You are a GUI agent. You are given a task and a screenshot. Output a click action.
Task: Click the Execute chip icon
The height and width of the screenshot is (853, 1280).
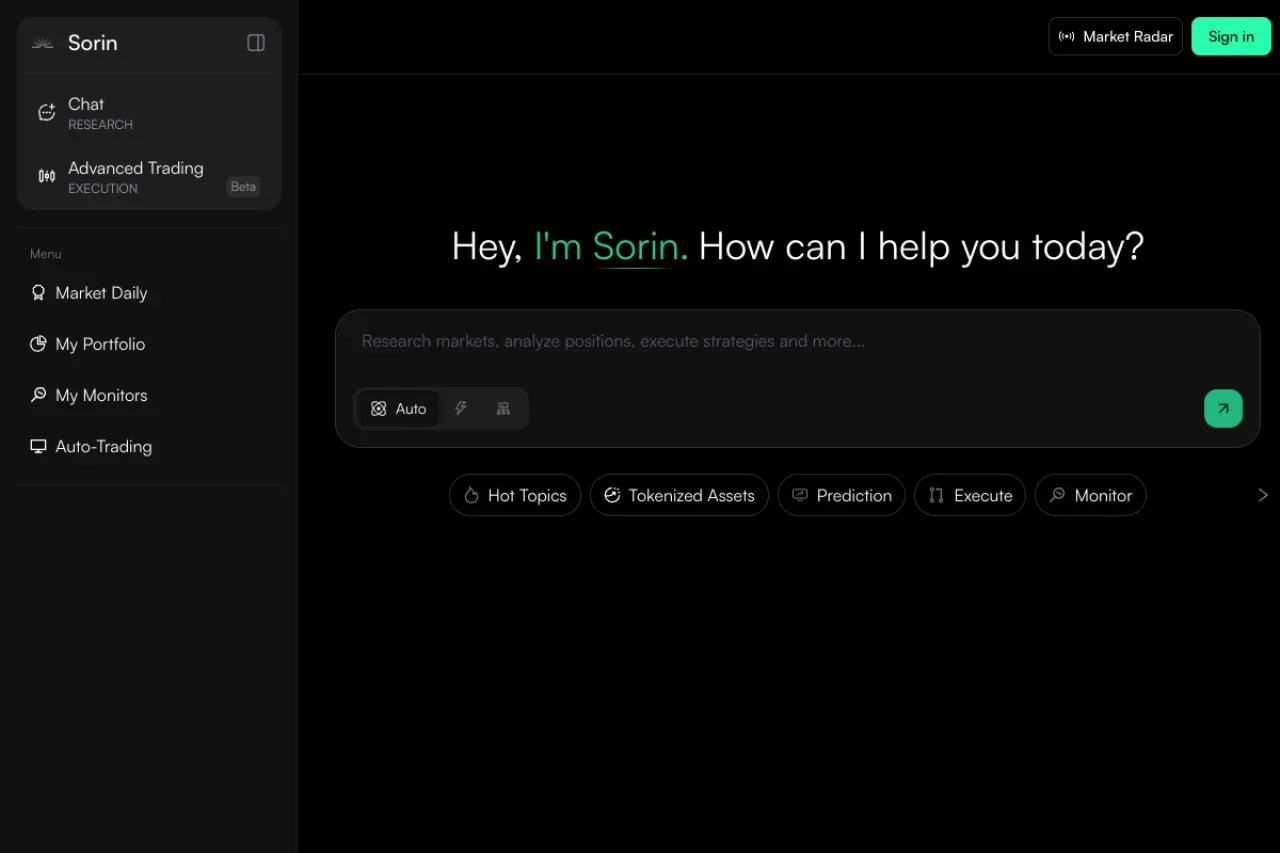[x=936, y=495]
